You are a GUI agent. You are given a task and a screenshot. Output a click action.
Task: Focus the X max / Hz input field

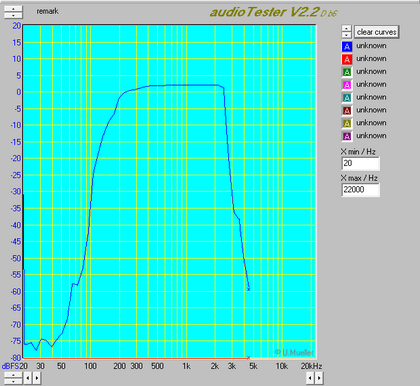coord(361,190)
